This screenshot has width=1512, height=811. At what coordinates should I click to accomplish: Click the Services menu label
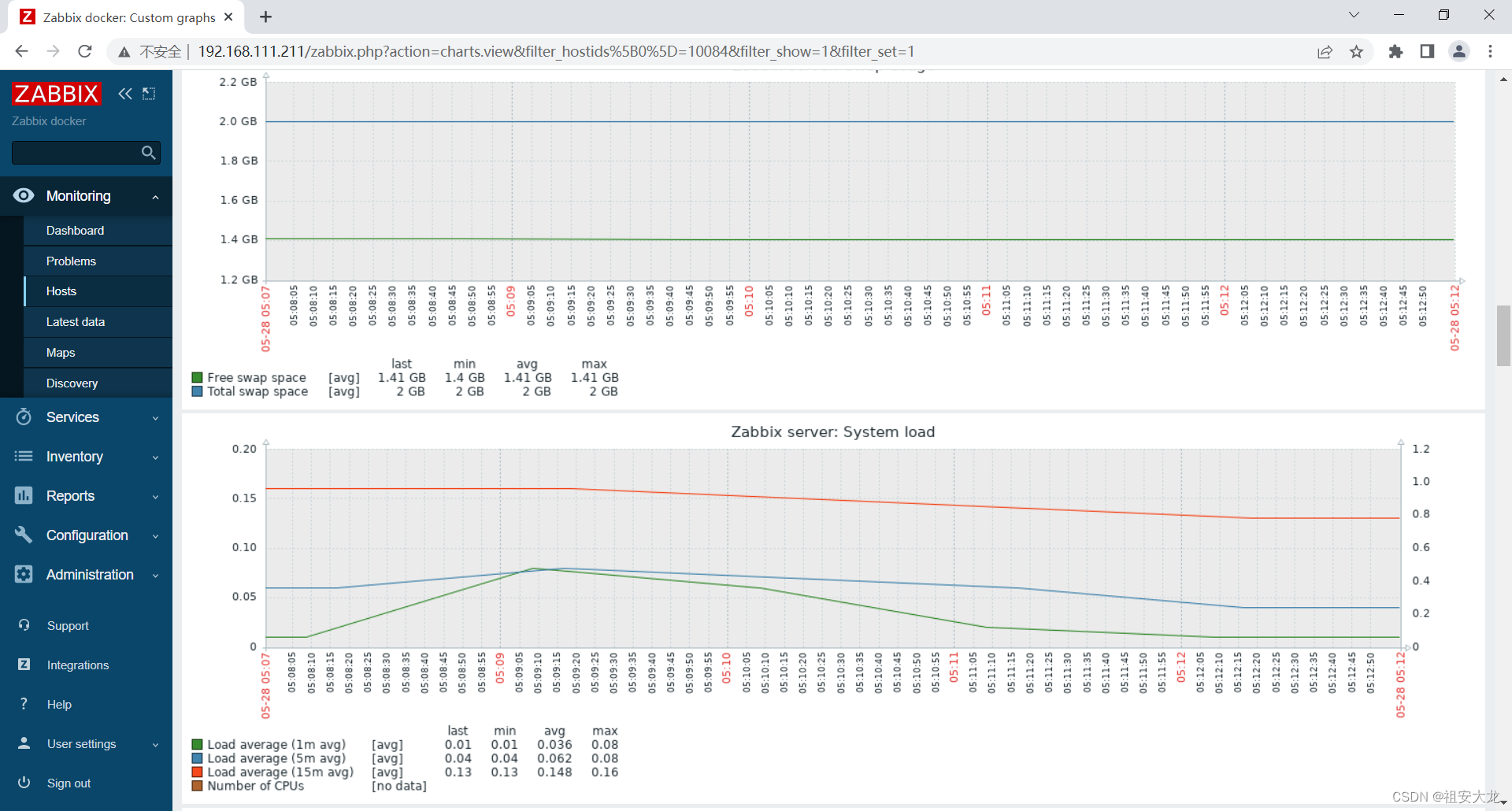pyautogui.click(x=72, y=417)
